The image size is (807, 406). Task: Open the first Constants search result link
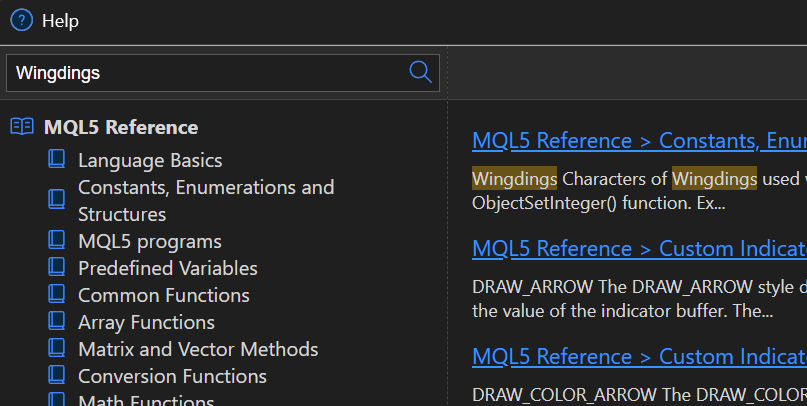click(638, 140)
